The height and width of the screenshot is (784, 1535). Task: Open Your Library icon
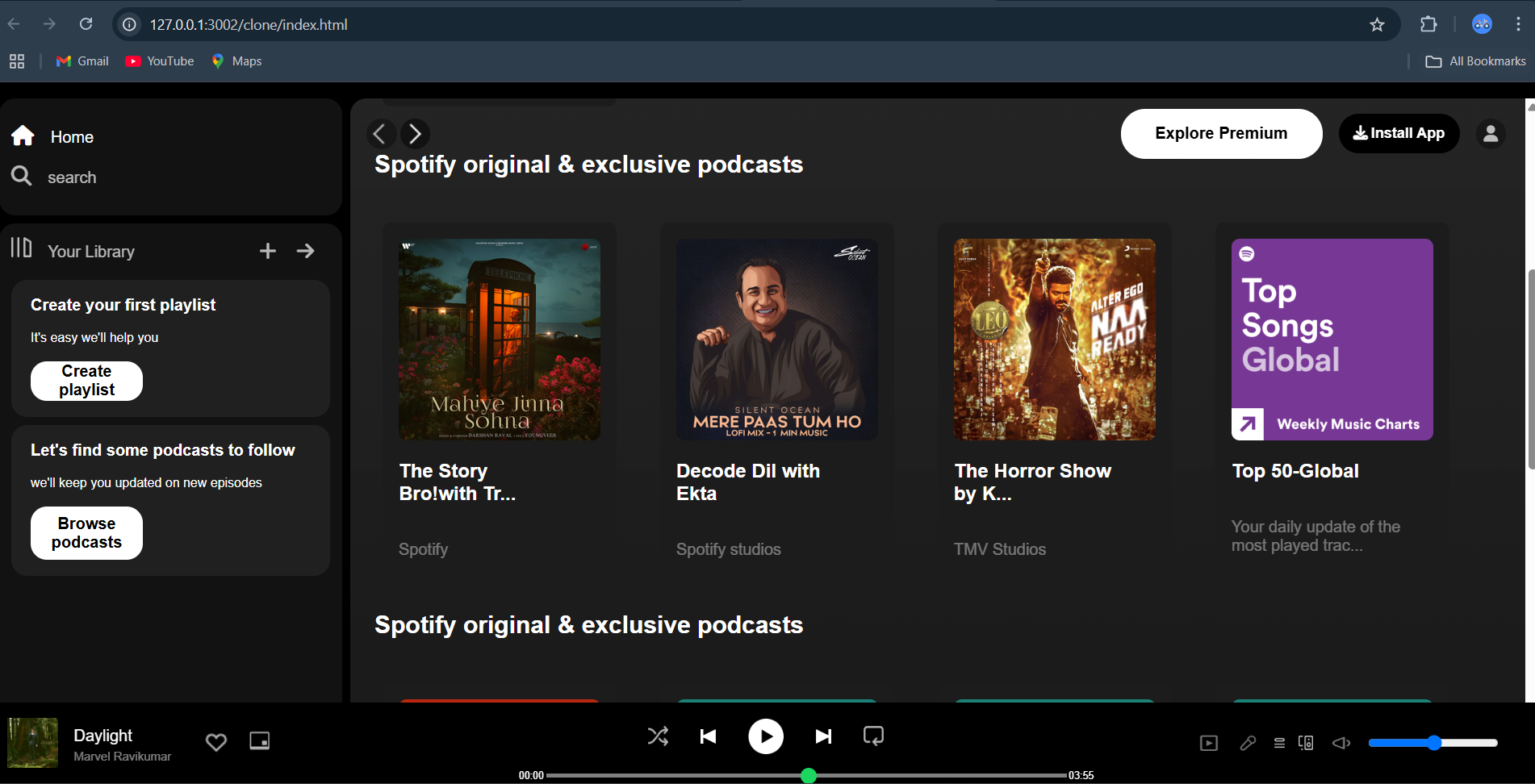pyautogui.click(x=21, y=248)
